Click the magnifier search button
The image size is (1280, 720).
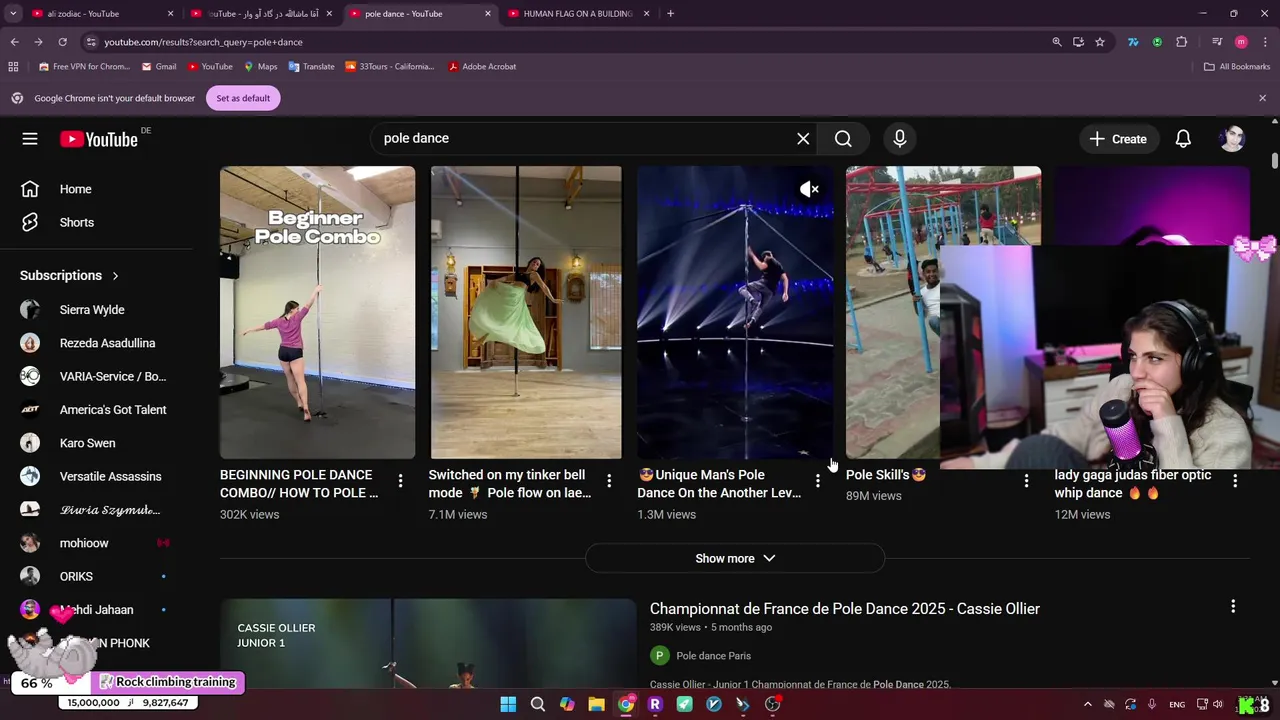tap(843, 139)
